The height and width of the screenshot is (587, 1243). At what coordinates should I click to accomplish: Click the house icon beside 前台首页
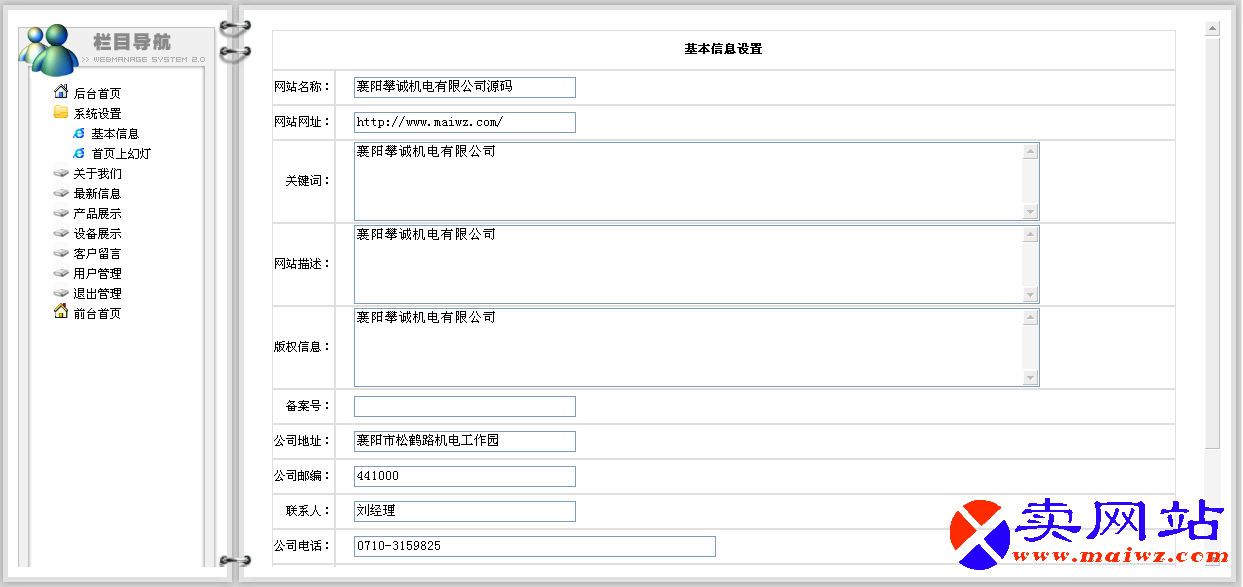tap(61, 312)
